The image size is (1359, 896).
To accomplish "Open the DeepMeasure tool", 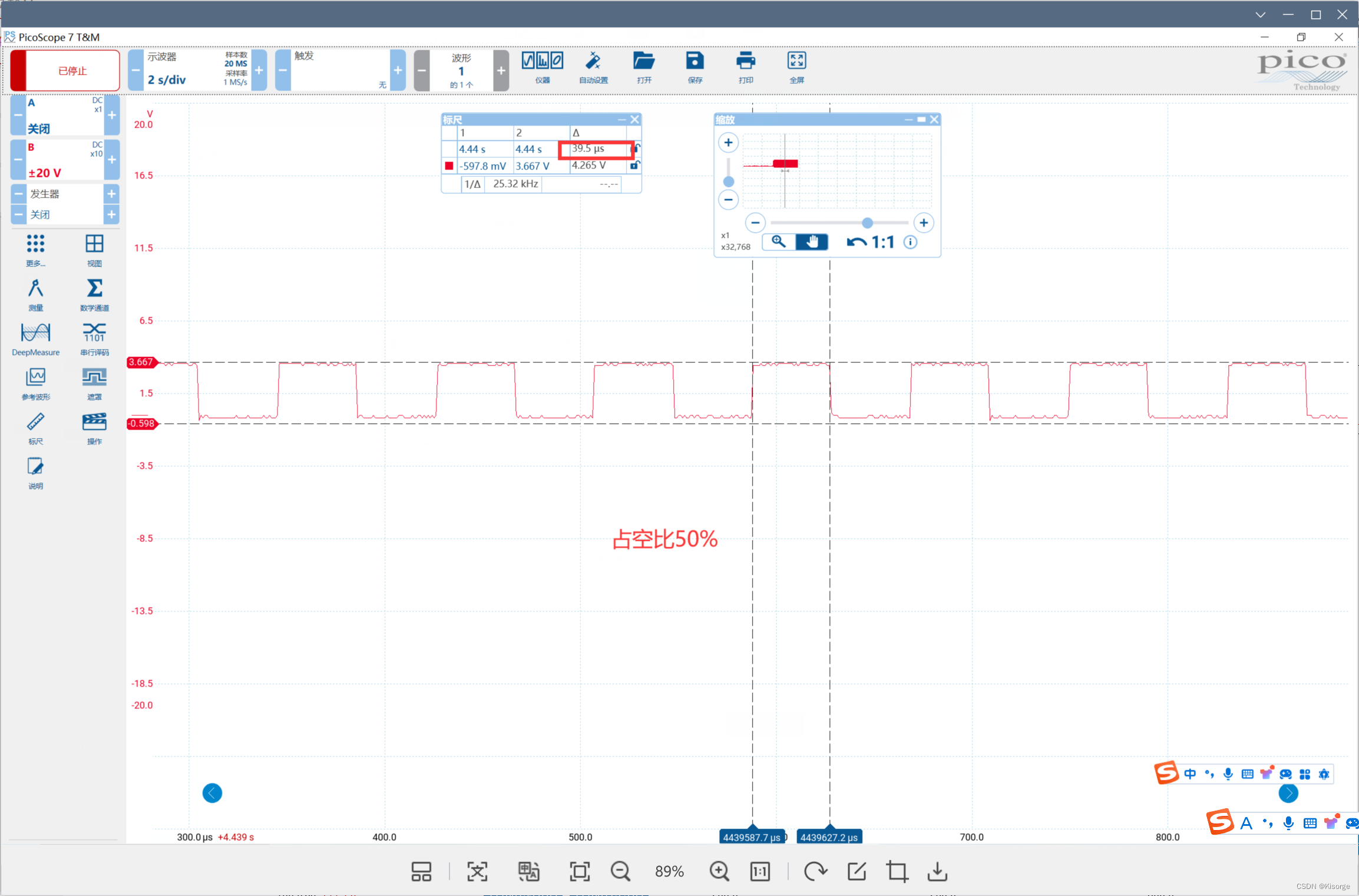I will click(35, 339).
